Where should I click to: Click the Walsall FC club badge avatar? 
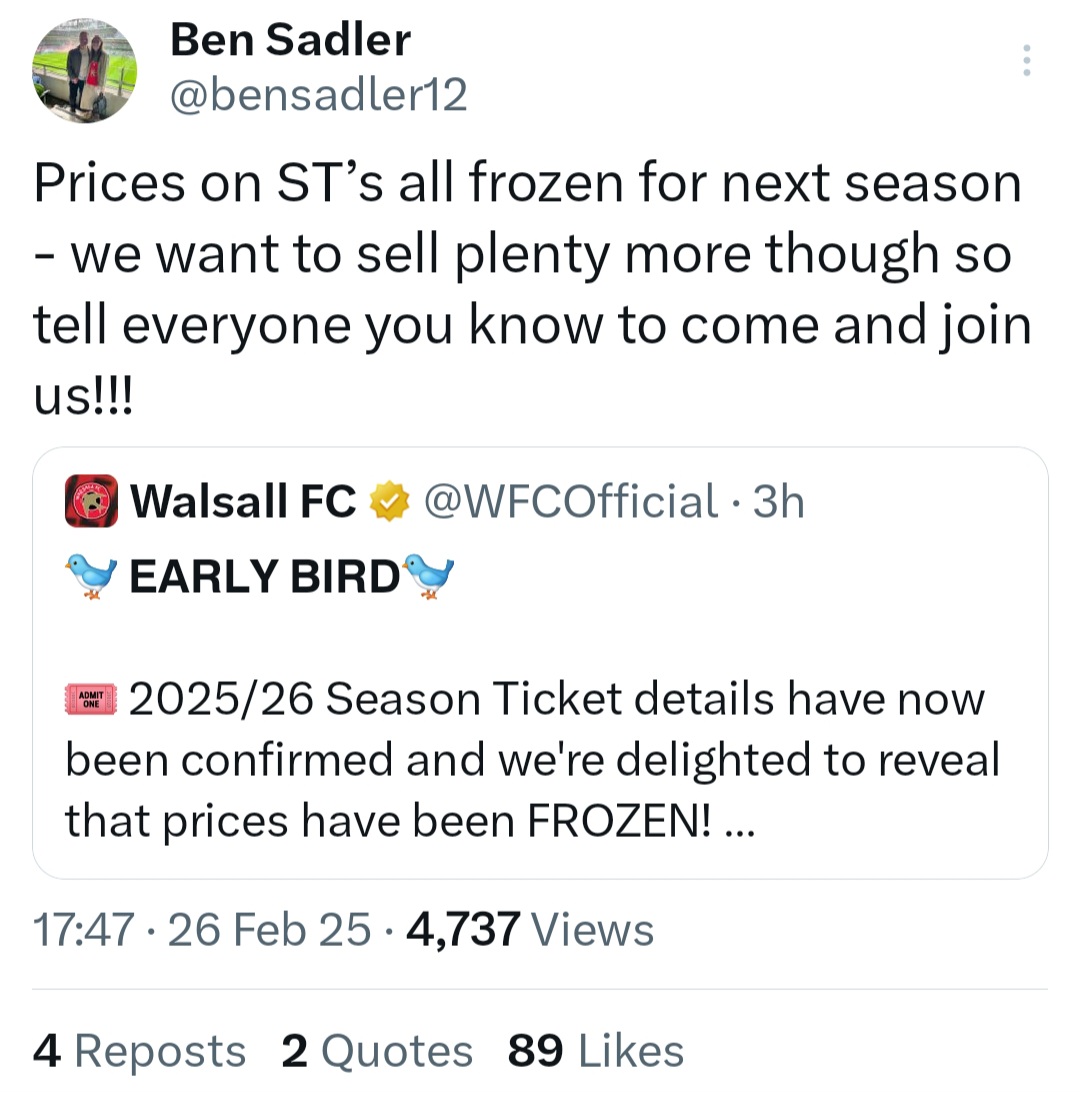[91, 501]
